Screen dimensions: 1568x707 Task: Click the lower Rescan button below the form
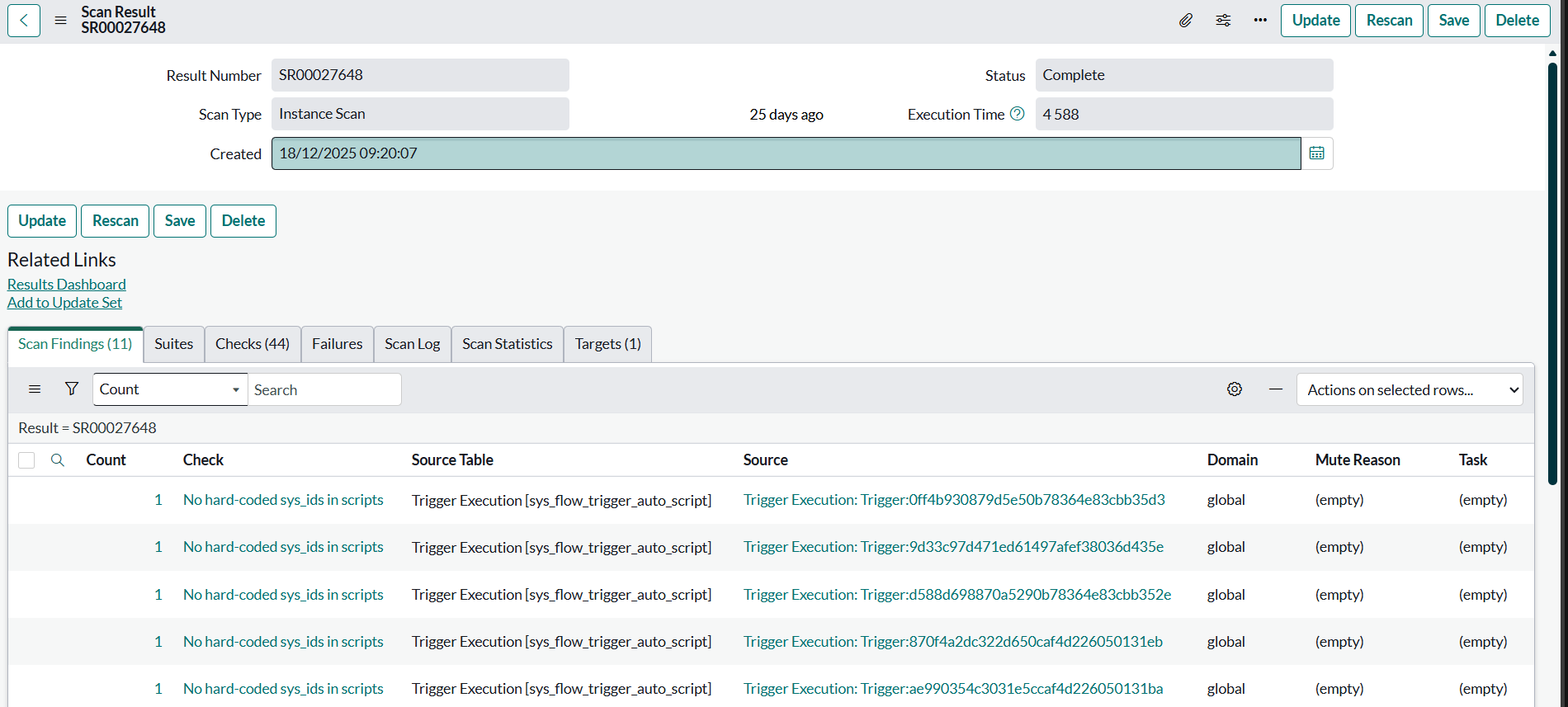[x=116, y=221]
